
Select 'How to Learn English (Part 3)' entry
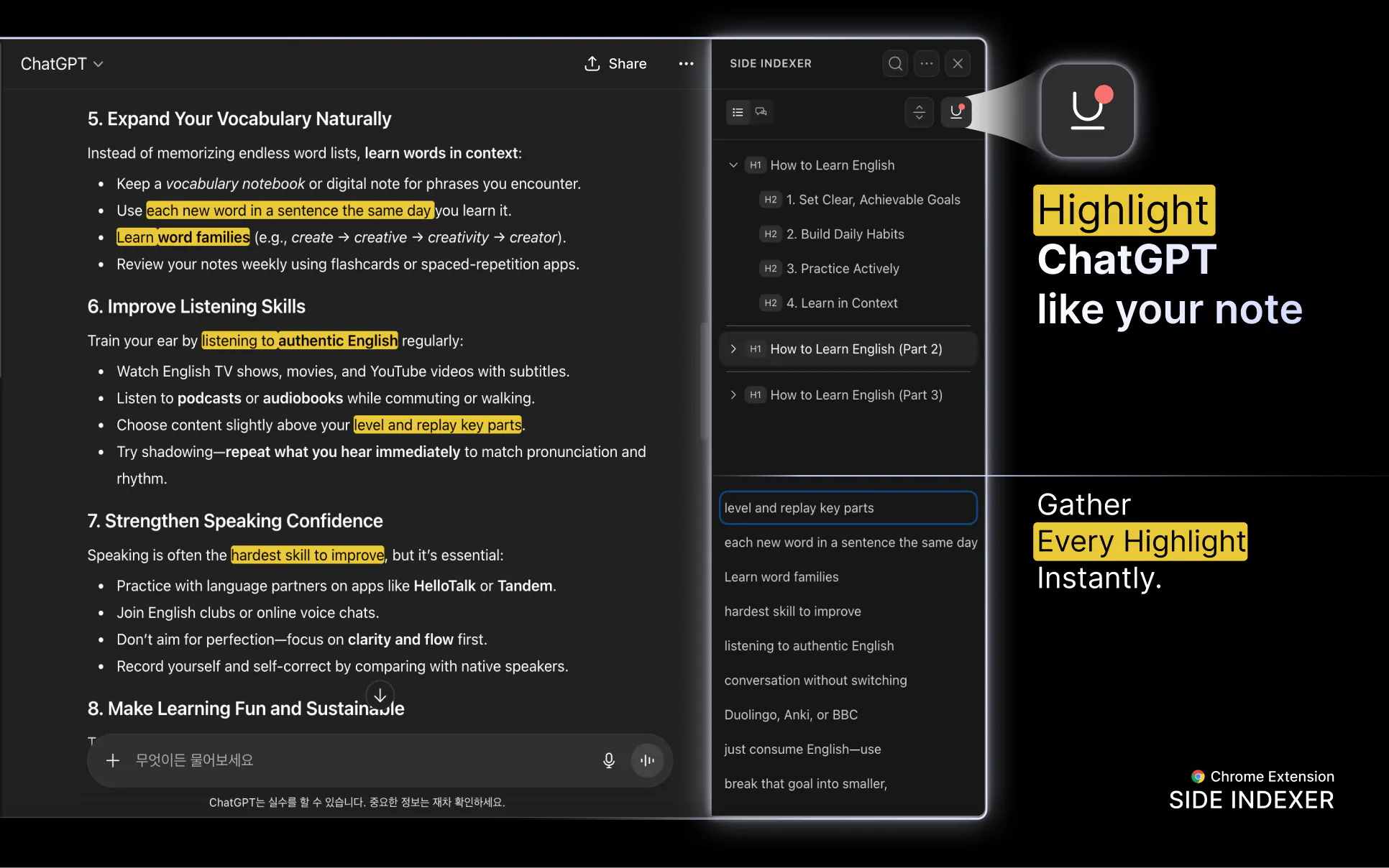(x=856, y=395)
